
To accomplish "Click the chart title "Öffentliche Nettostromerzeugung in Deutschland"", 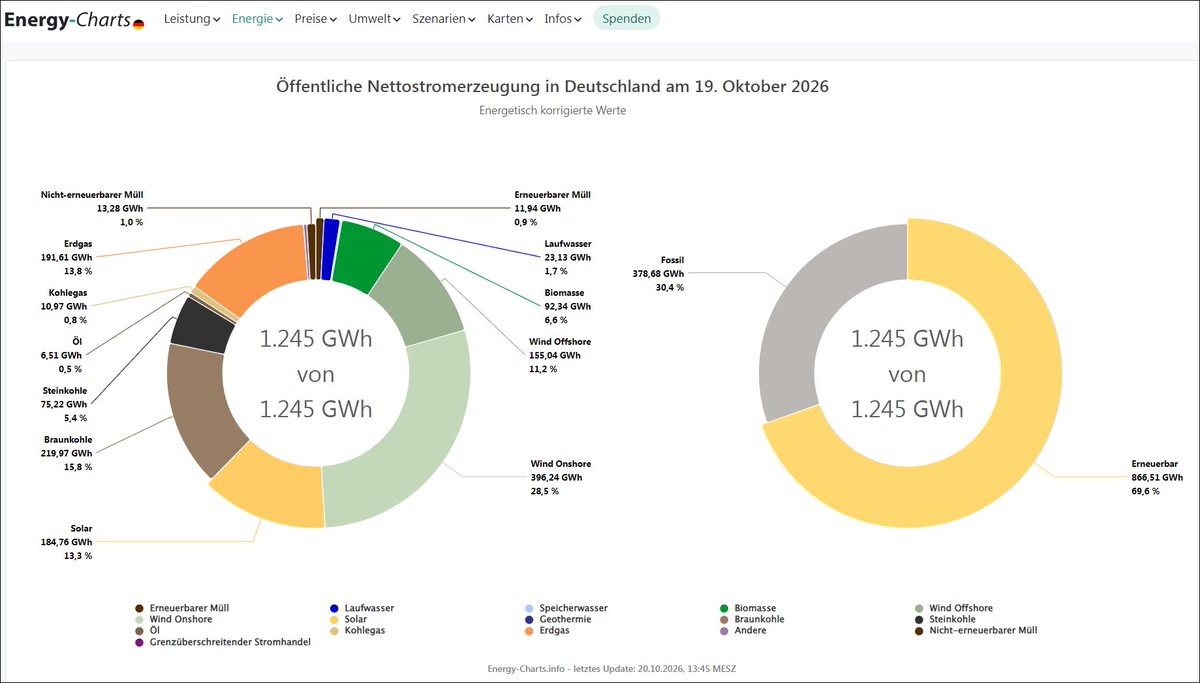I will (x=552, y=87).
